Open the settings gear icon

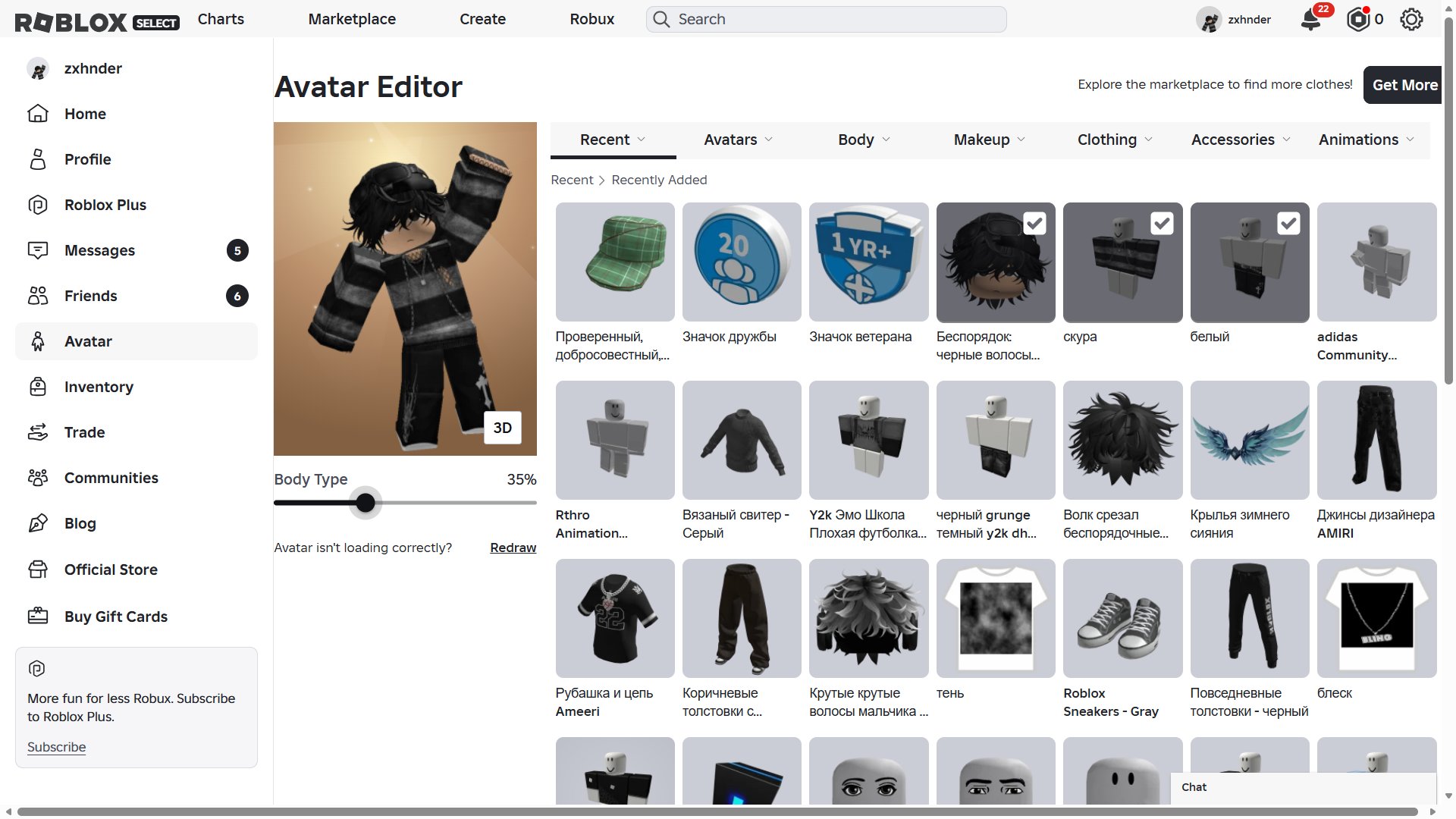(x=1411, y=20)
